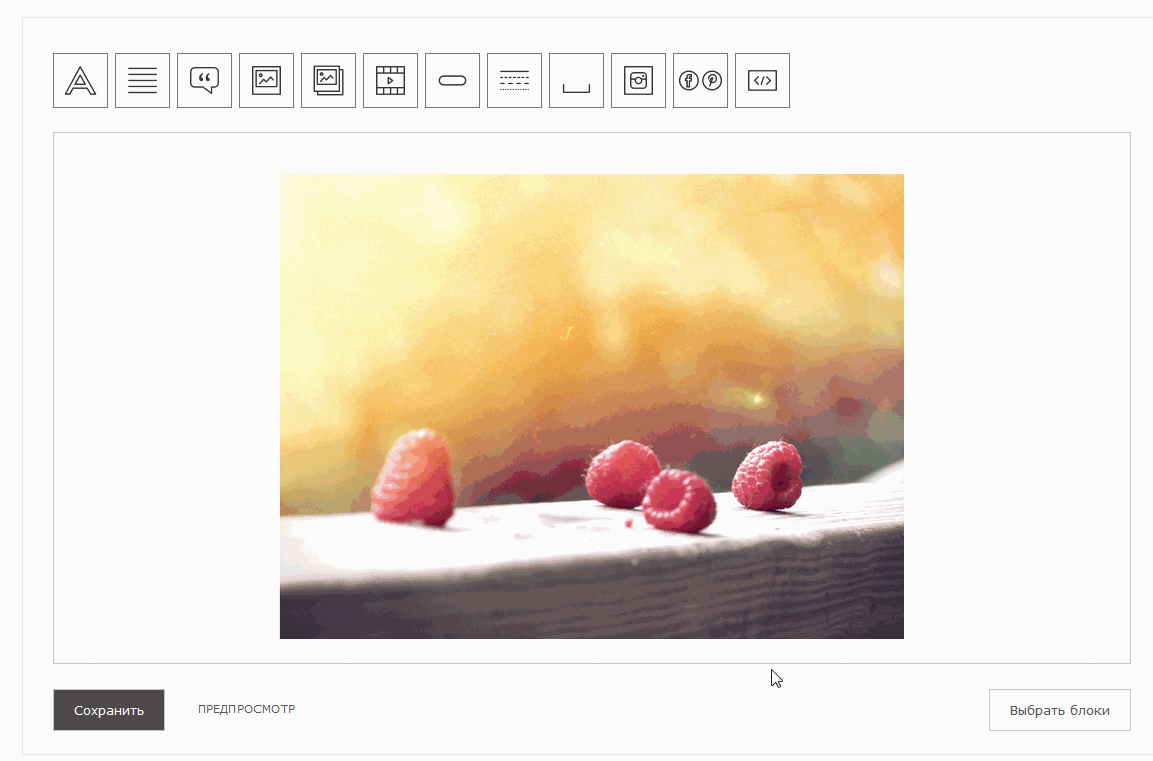Click the Сохранить button
1153x761 pixels.
[x=109, y=710]
